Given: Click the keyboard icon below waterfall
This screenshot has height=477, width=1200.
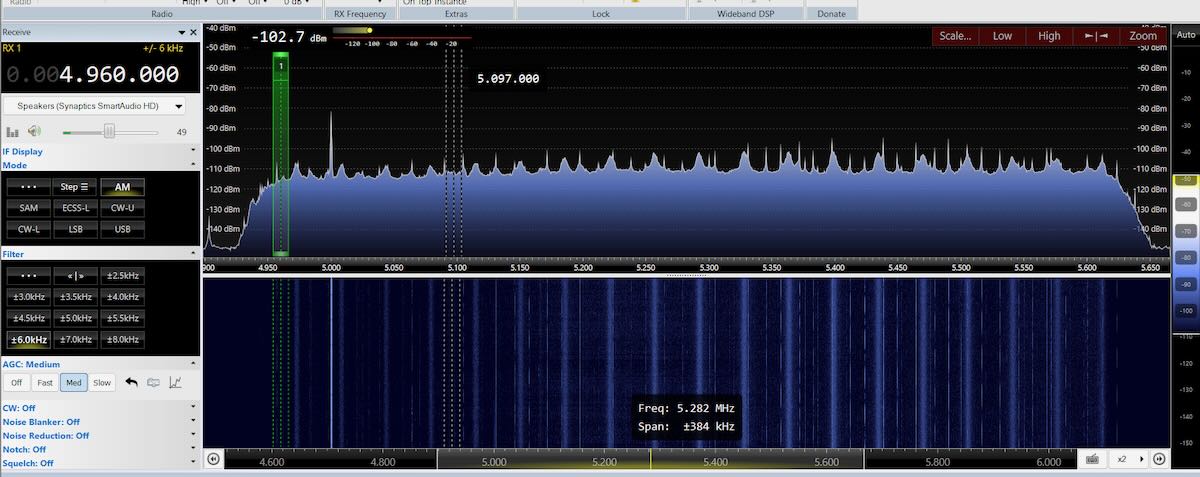Looking at the screenshot, I should 1093,459.
